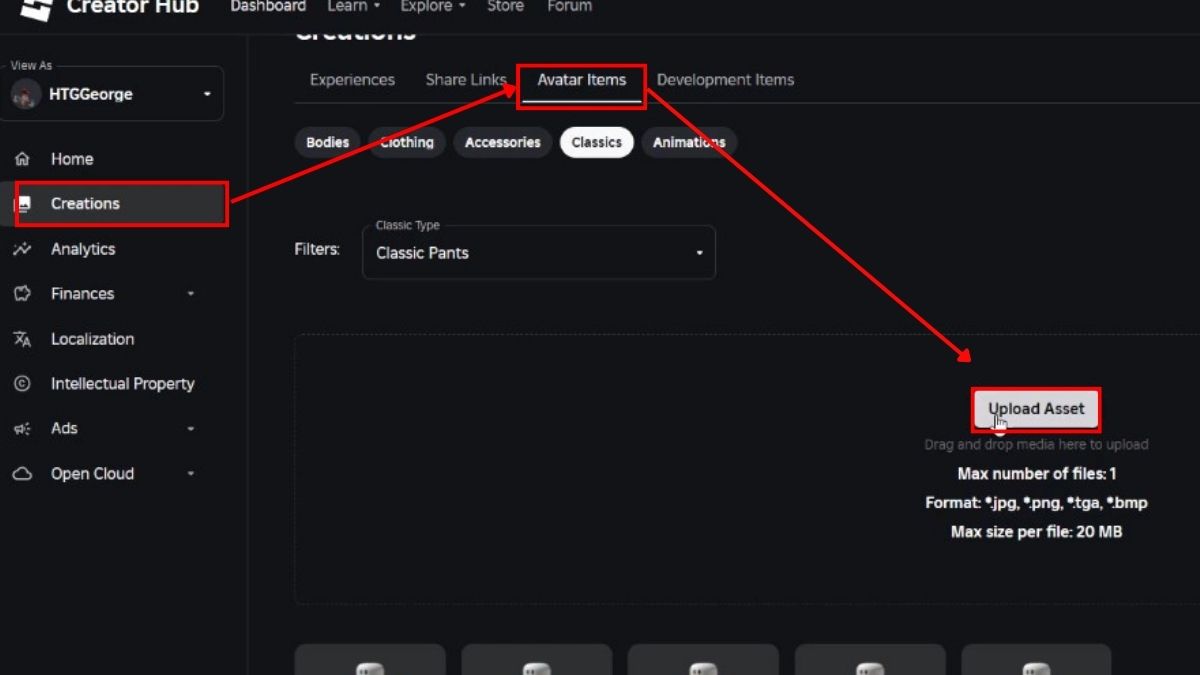This screenshot has height=675, width=1200.
Task: Click 'Drag and drop media here' text
Action: (1036, 445)
